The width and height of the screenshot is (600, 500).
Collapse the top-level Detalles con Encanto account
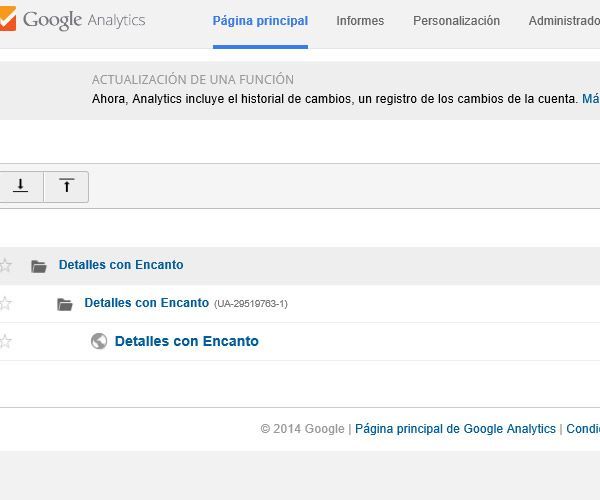(x=121, y=265)
